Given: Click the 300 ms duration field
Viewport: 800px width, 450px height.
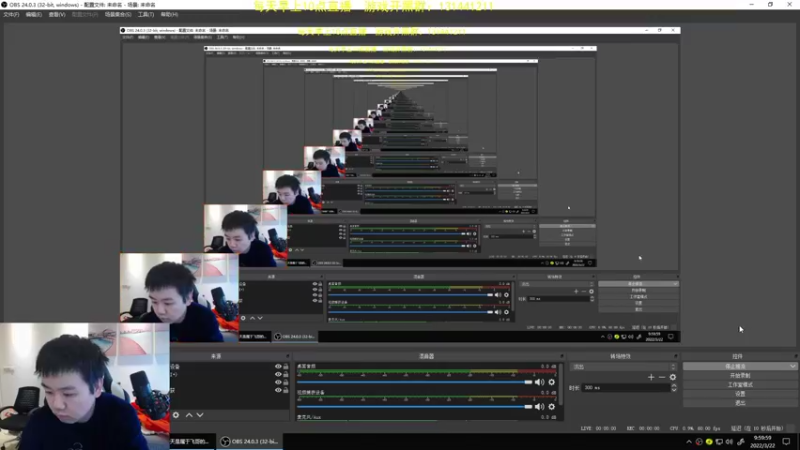Looking at the screenshot, I should coord(626,388).
